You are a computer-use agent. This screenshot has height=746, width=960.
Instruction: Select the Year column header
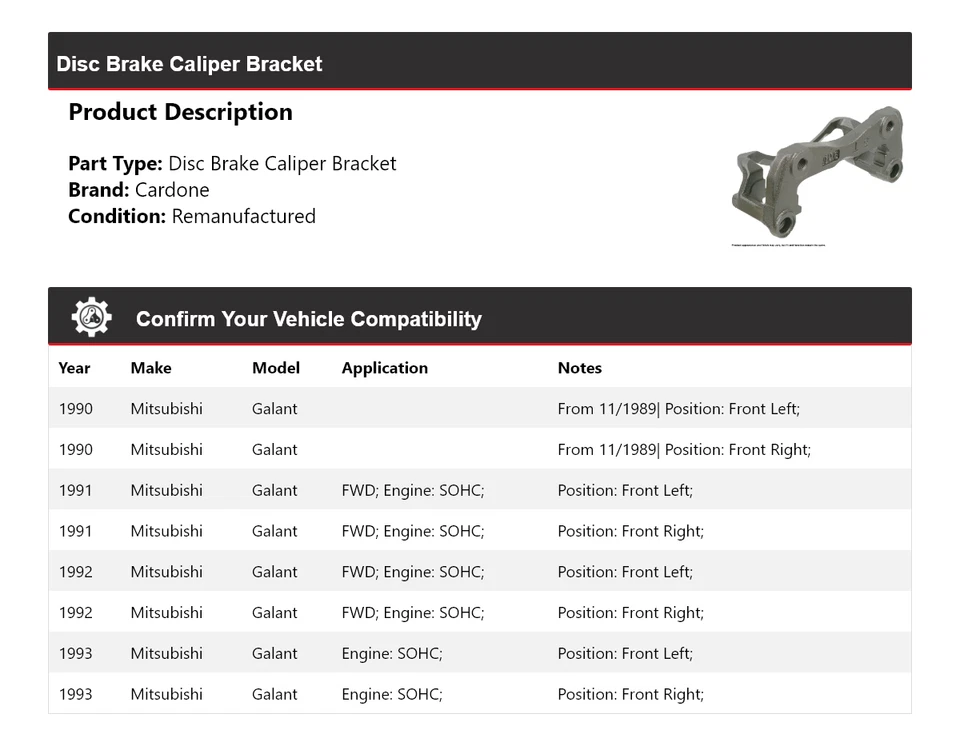(x=74, y=368)
